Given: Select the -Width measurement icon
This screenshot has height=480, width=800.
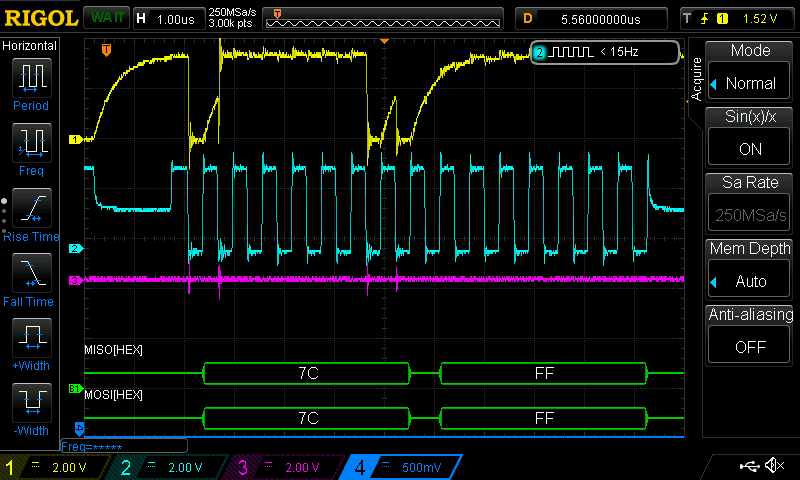Looking at the screenshot, I should [32, 402].
